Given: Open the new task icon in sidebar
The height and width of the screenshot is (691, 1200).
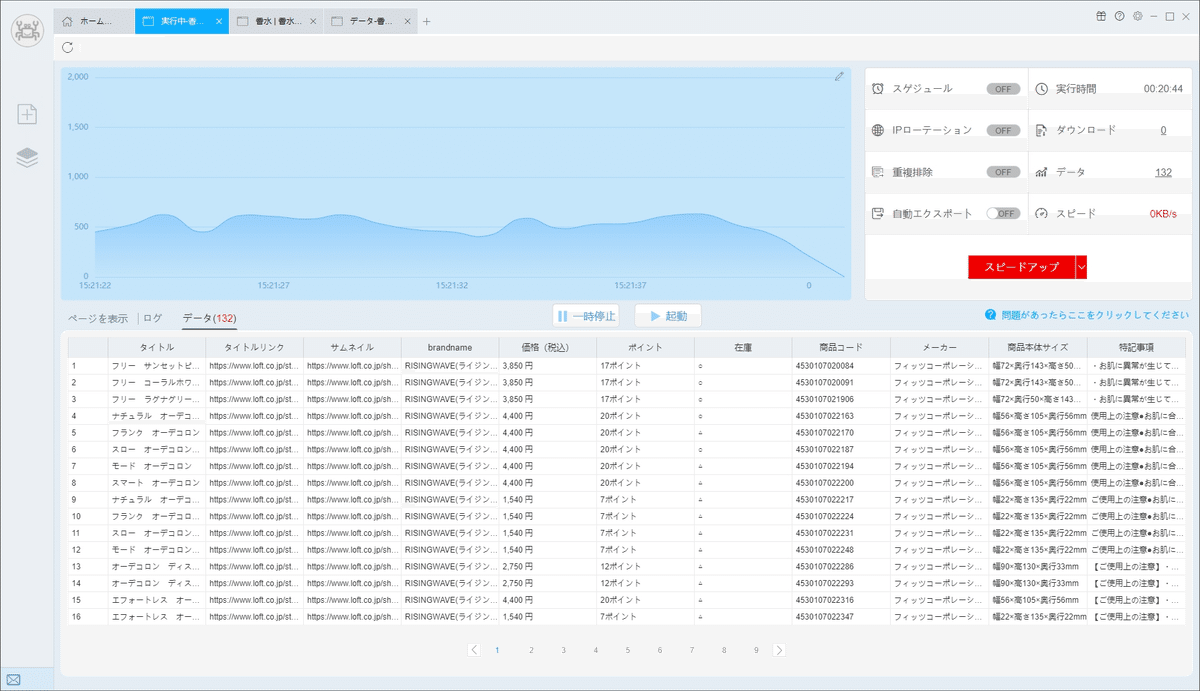Looking at the screenshot, I should 28,114.
